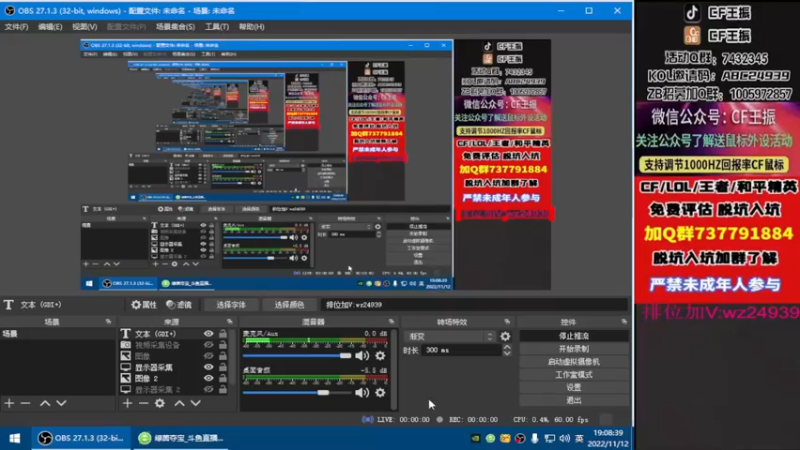Show the 视频采集设备 source eye icon
Viewport: 800px width, 450px height.
pyautogui.click(x=208, y=345)
